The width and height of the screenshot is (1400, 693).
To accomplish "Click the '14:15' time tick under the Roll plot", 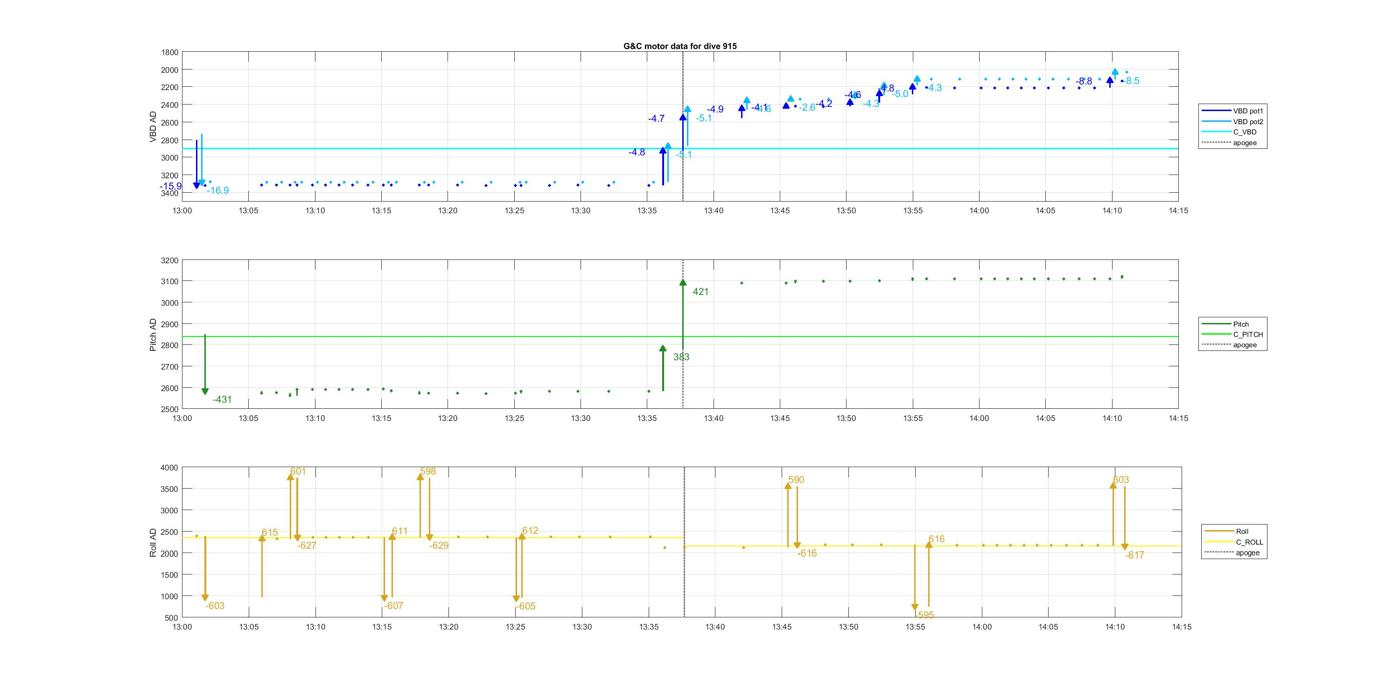I will coord(1181,627).
